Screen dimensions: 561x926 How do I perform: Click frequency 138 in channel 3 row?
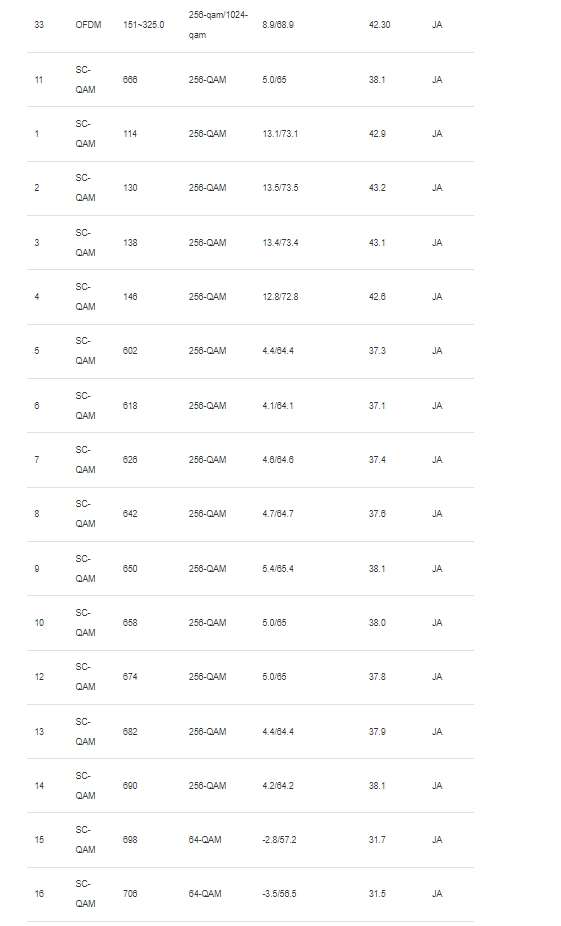pos(130,243)
